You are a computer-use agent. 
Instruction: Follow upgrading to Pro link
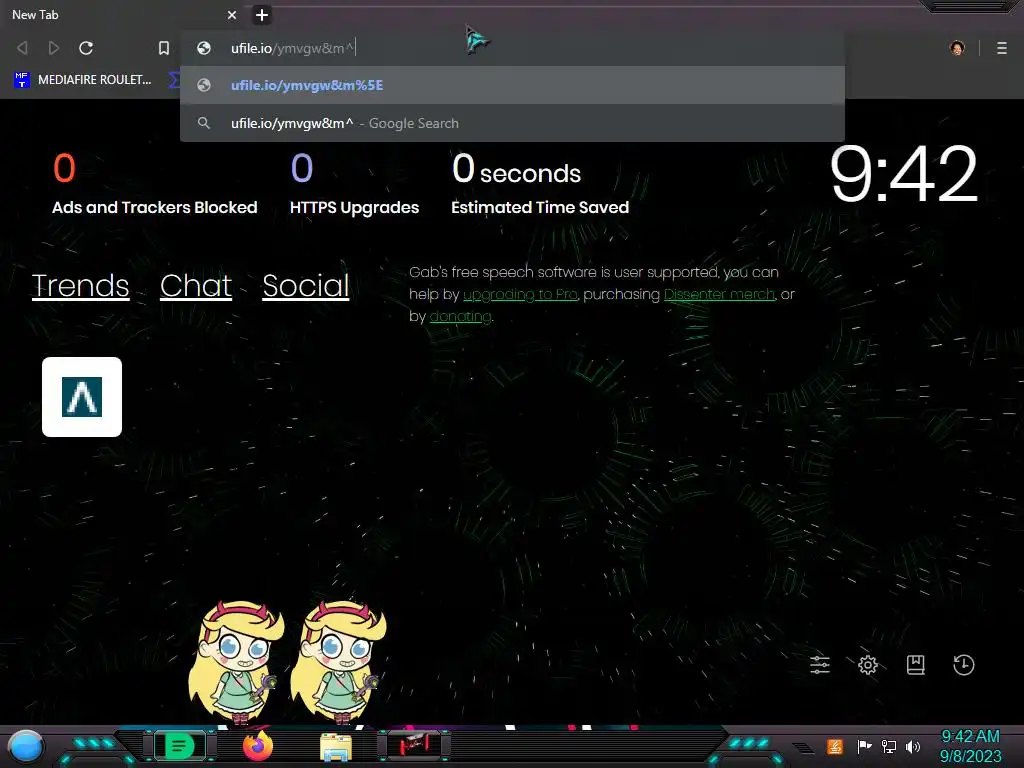coord(520,295)
